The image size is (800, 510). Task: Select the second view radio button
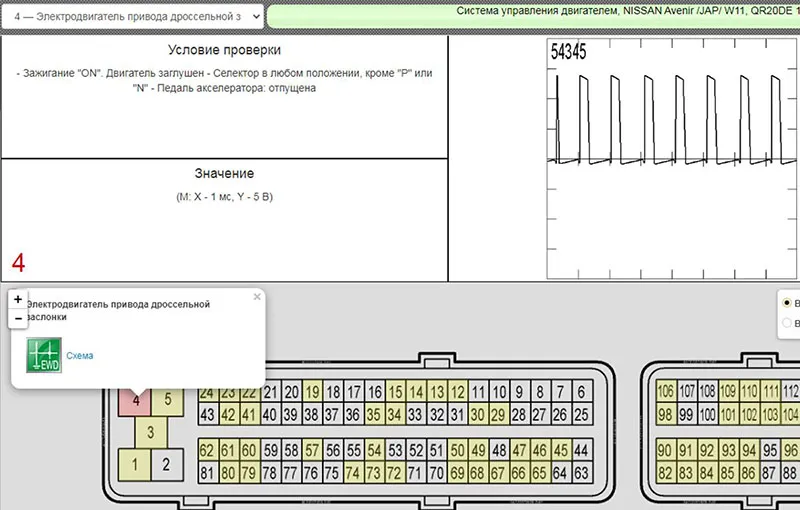pos(787,322)
